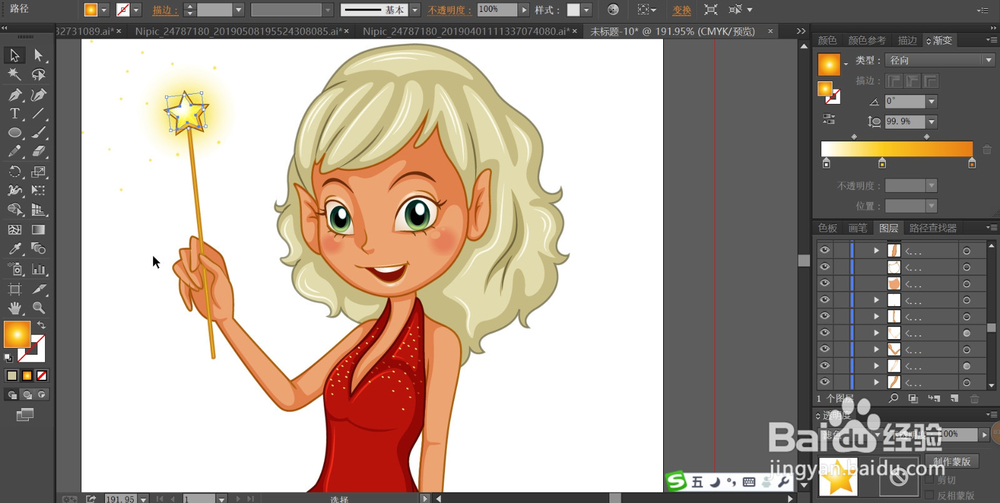Viewport: 1000px width, 503px height.
Task: Select the Free Transform tool
Action: [x=38, y=191]
